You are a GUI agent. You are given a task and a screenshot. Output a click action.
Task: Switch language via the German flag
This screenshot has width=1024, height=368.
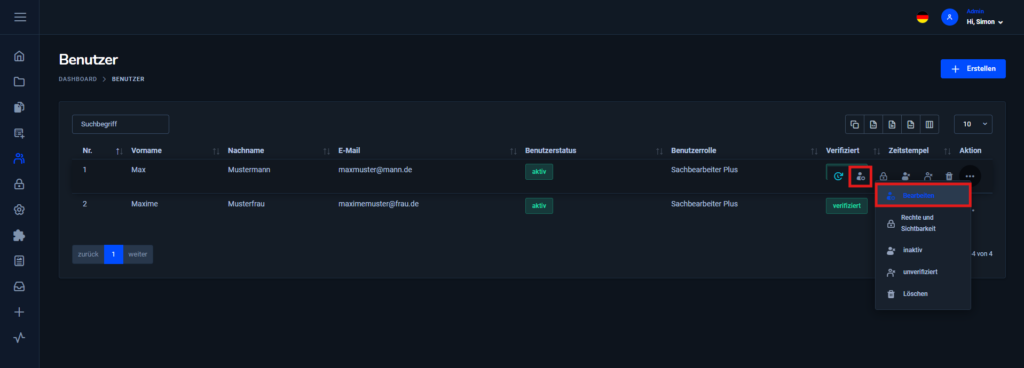tap(922, 18)
